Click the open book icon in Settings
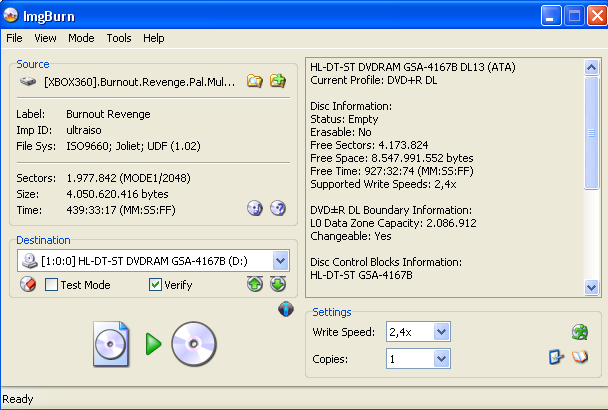The image size is (608, 410). pos(580,357)
